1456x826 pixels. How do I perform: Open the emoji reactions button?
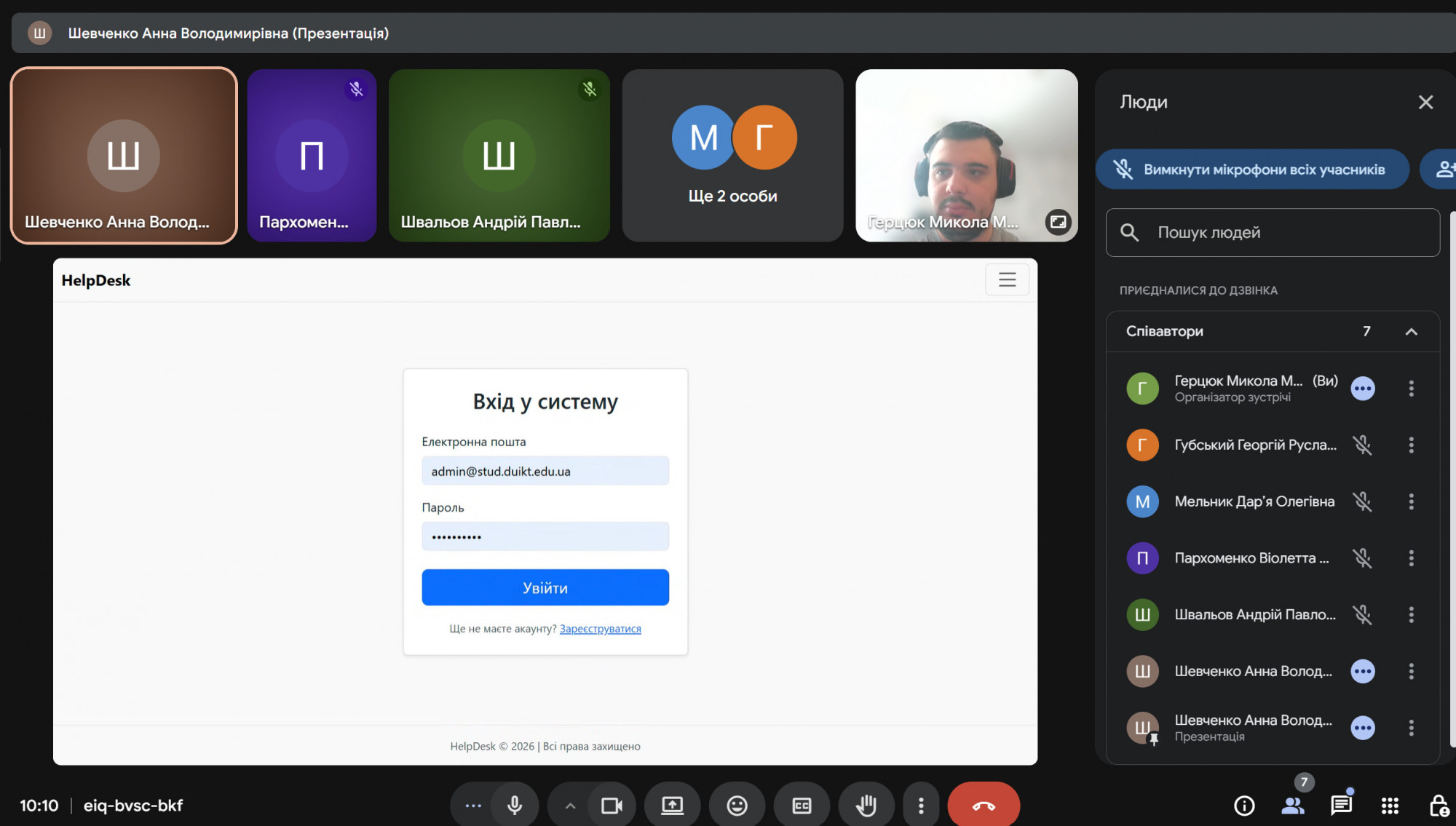[x=737, y=806]
